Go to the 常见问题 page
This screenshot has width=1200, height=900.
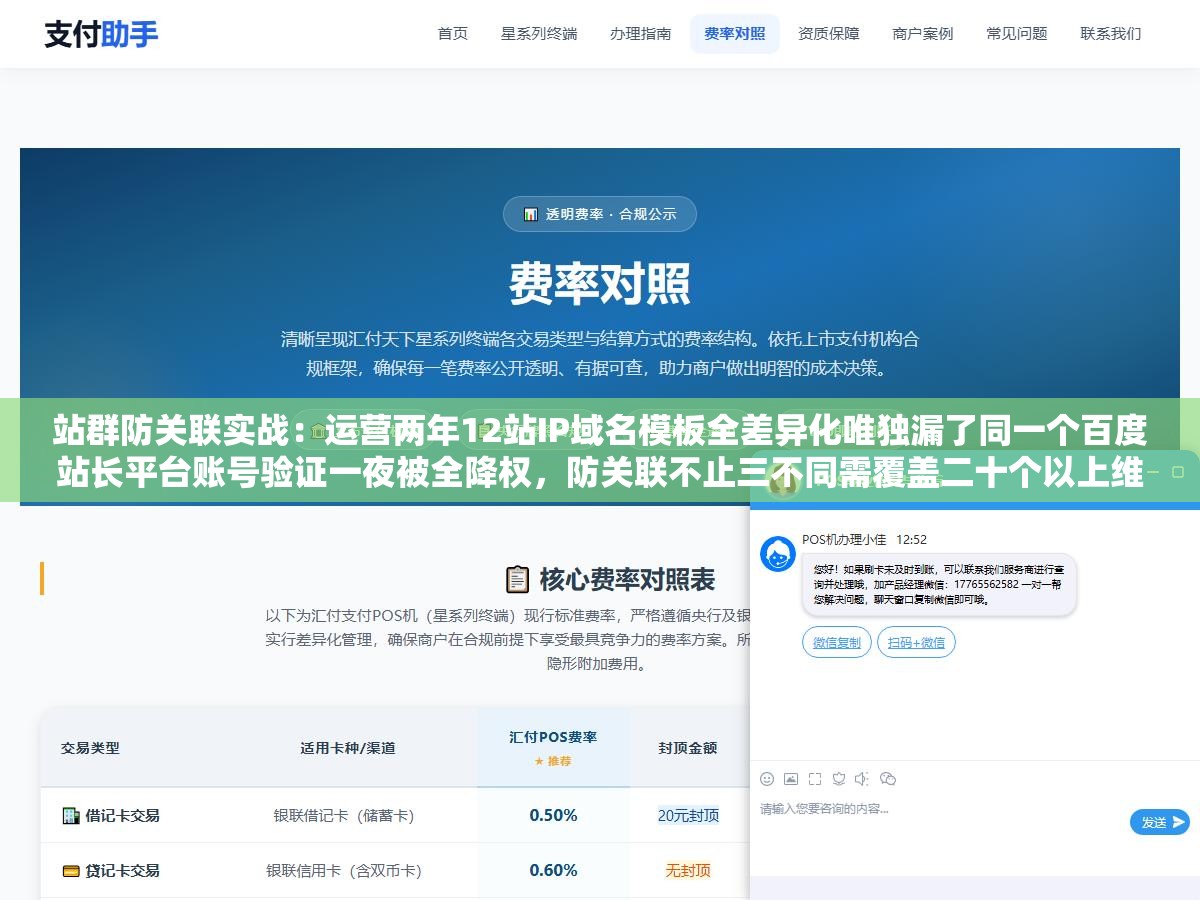click(x=1017, y=34)
